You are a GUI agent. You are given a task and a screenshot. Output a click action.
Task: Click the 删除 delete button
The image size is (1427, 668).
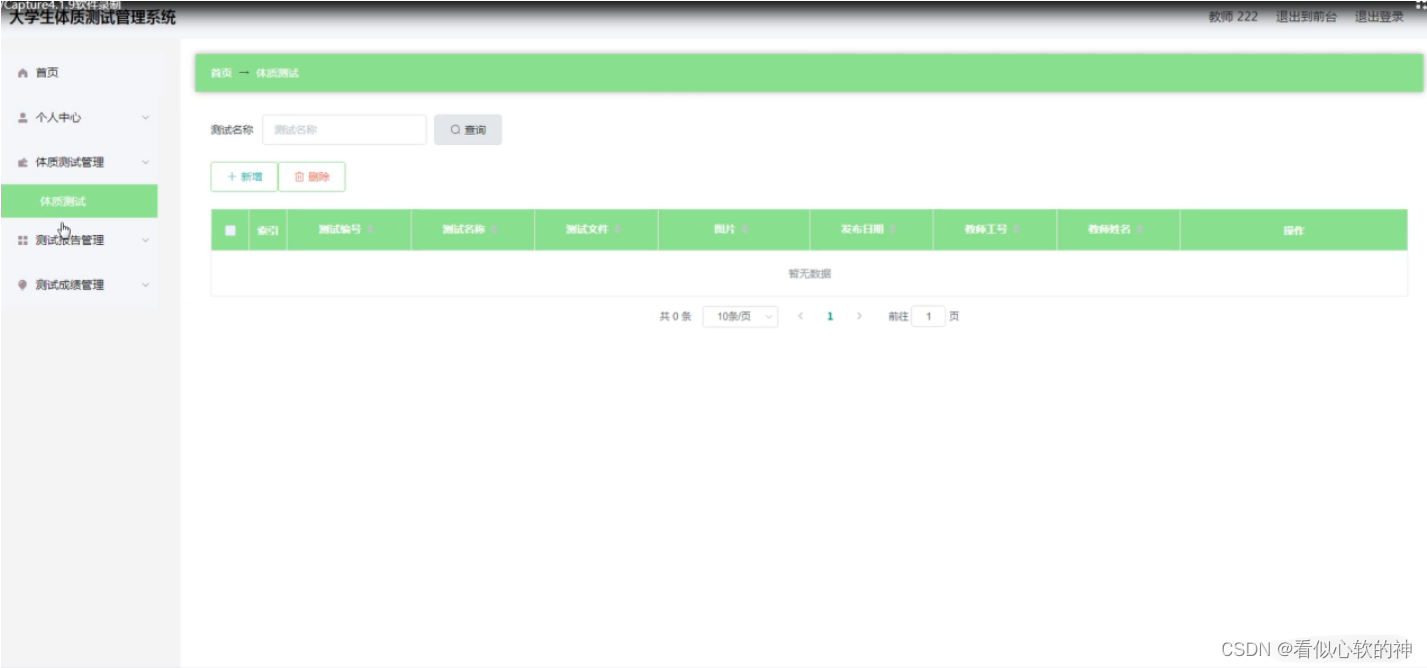click(x=312, y=177)
